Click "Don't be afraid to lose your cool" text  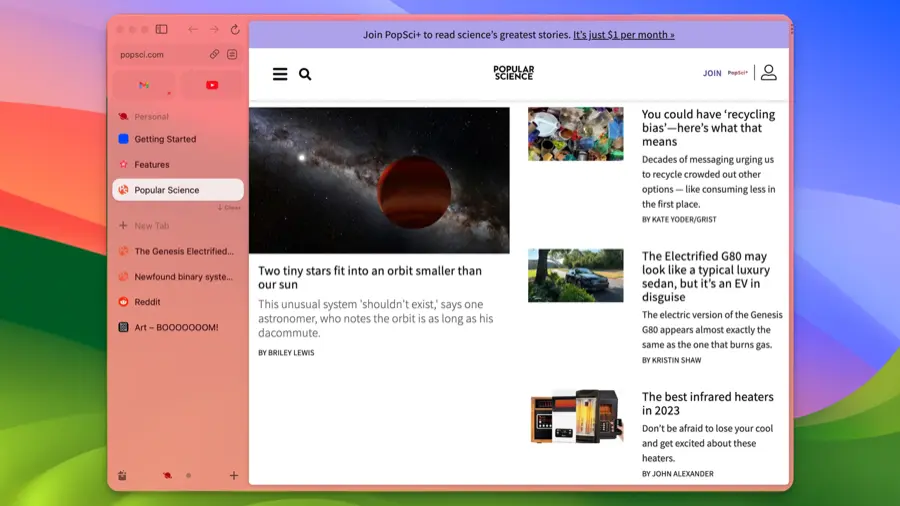tap(707, 443)
